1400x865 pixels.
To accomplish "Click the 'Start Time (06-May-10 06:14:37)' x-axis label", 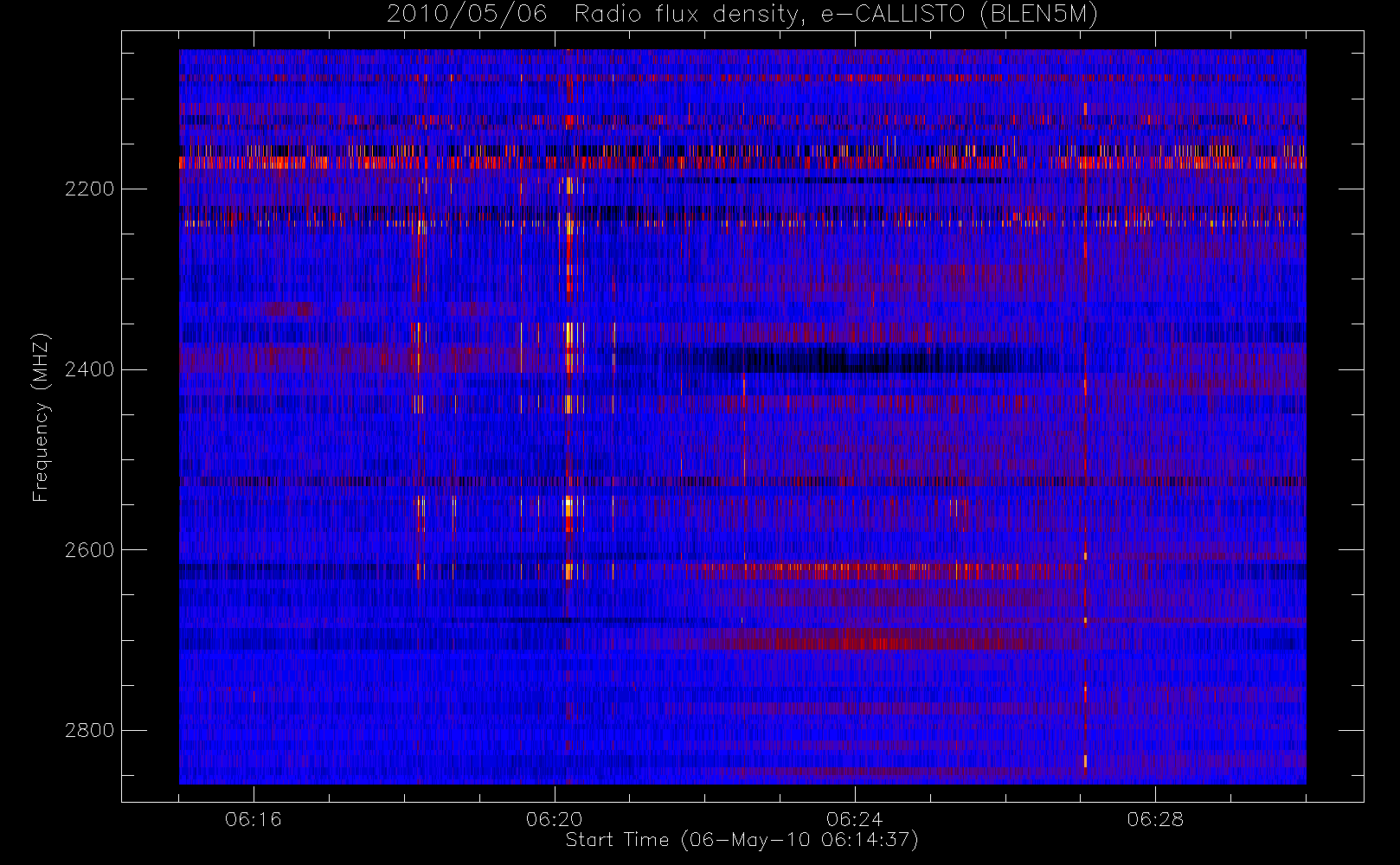I will pyautogui.click(x=742, y=840).
